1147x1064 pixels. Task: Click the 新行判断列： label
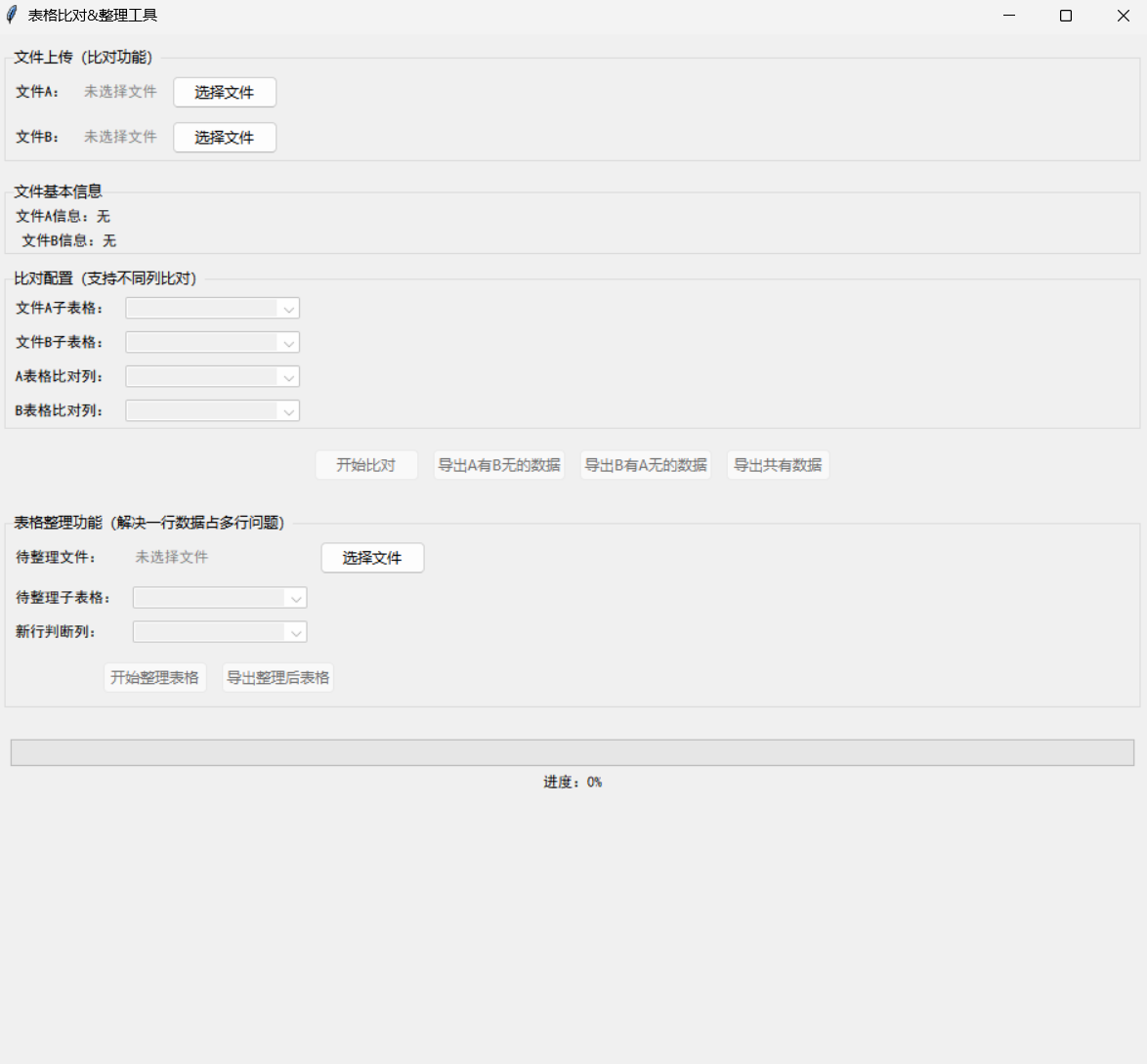(56, 632)
